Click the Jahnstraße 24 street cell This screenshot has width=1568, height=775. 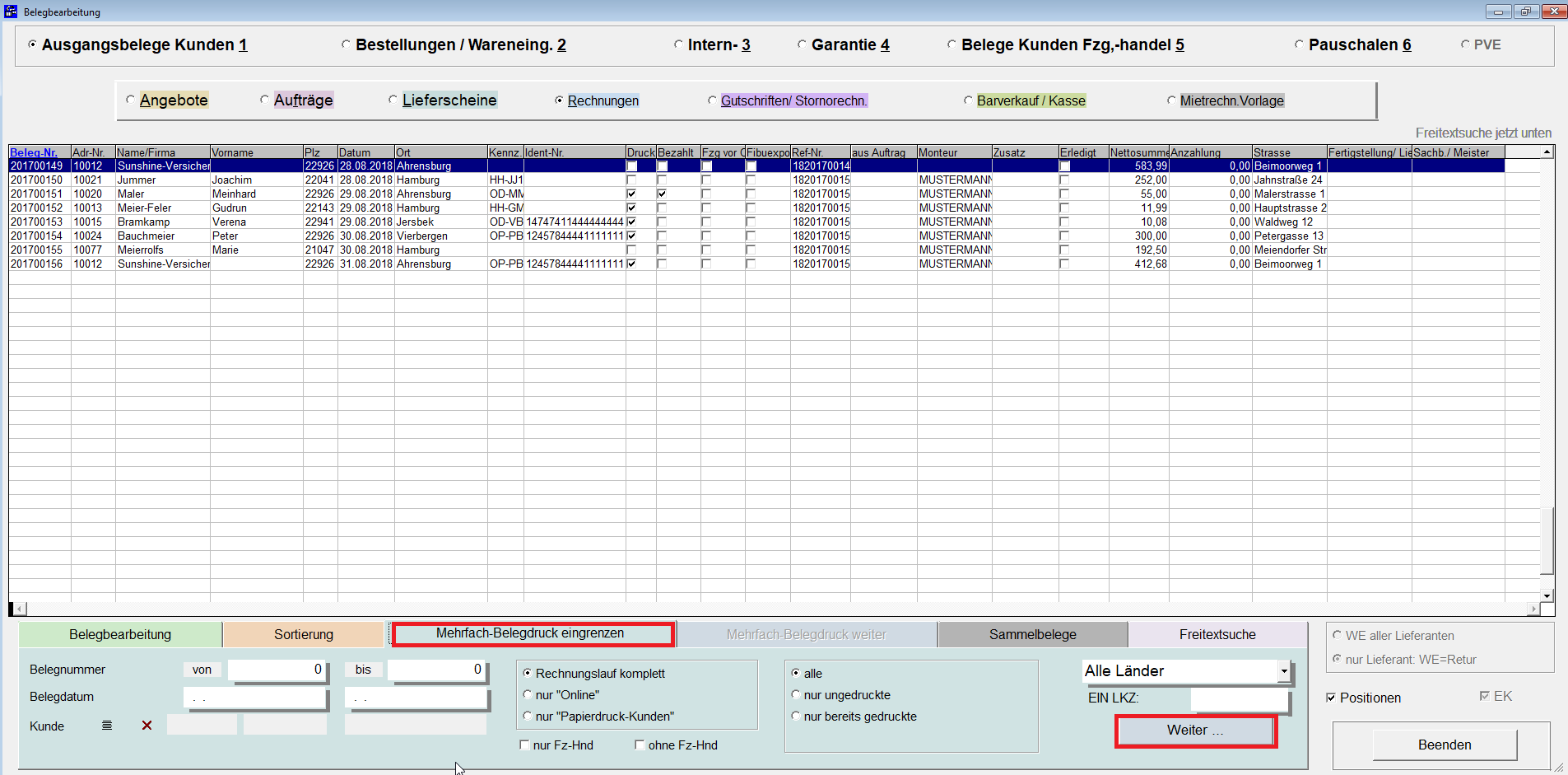pyautogui.click(x=1289, y=180)
